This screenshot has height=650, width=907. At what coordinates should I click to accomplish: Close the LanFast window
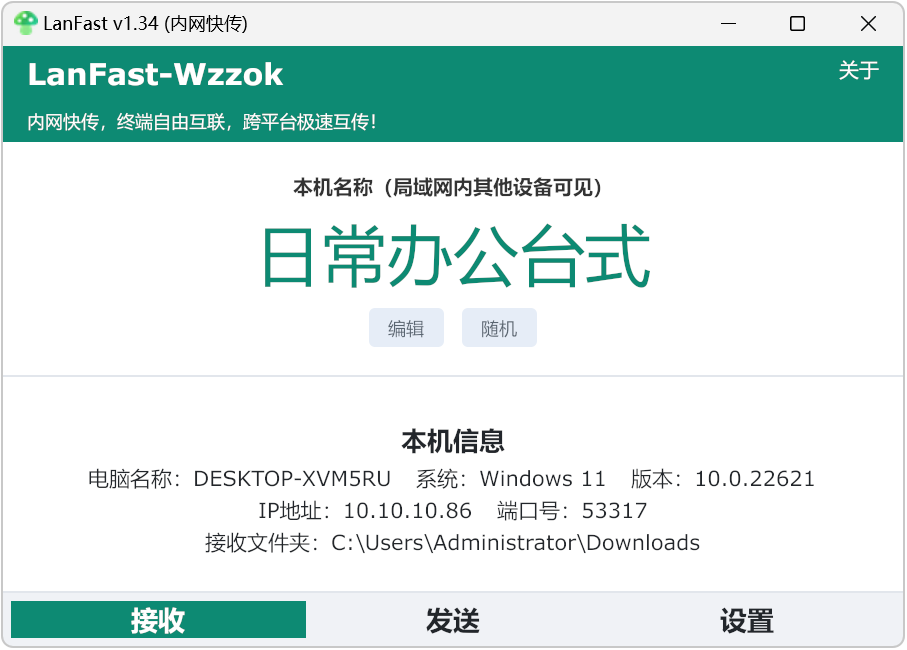(868, 24)
